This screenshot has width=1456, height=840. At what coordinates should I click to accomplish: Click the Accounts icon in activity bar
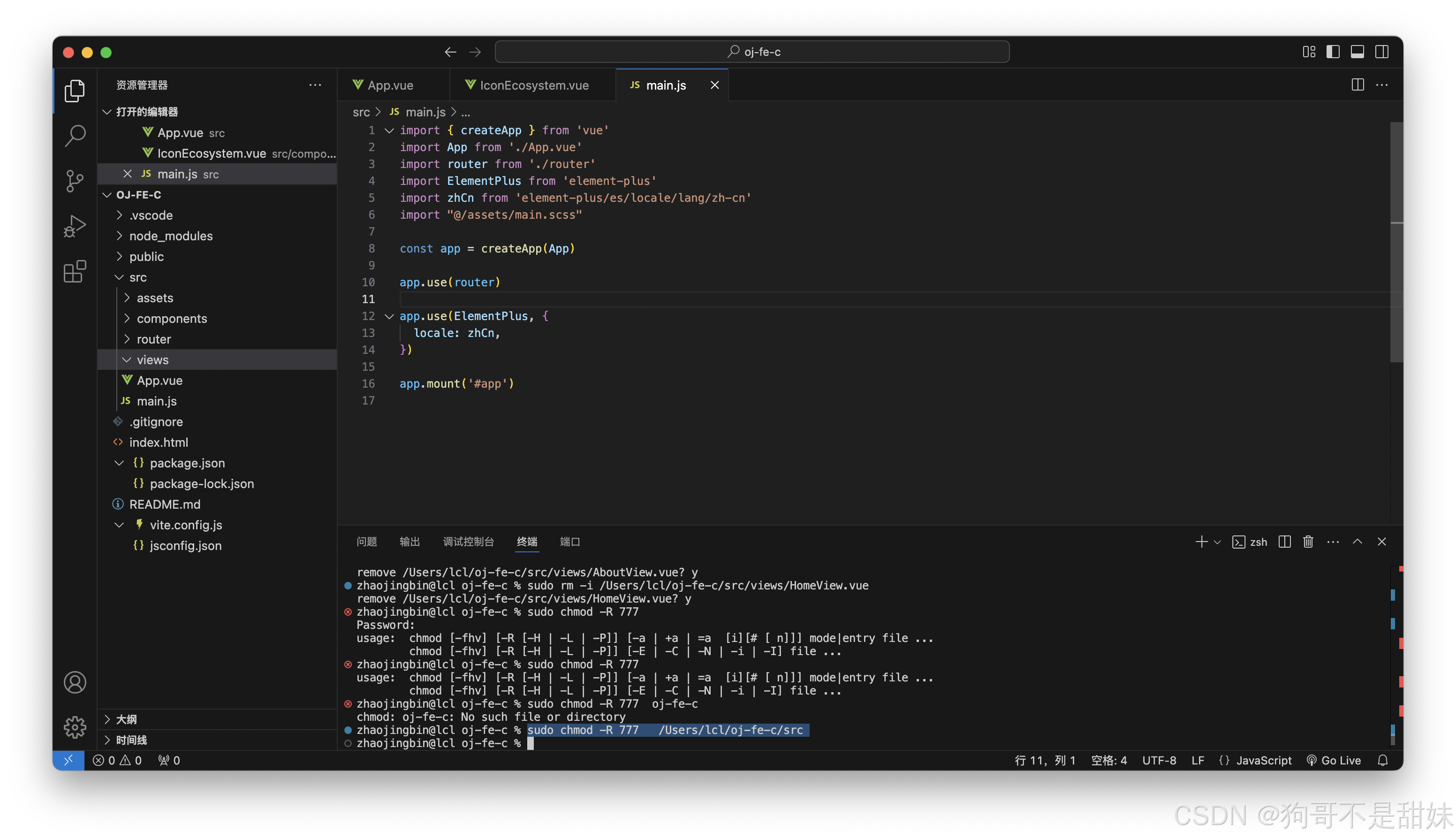coord(75,682)
